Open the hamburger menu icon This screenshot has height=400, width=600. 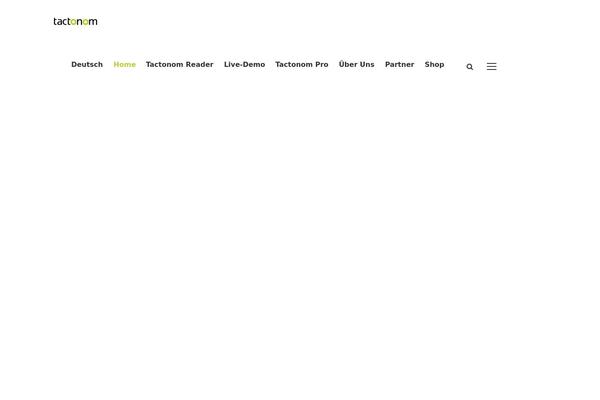[491, 67]
